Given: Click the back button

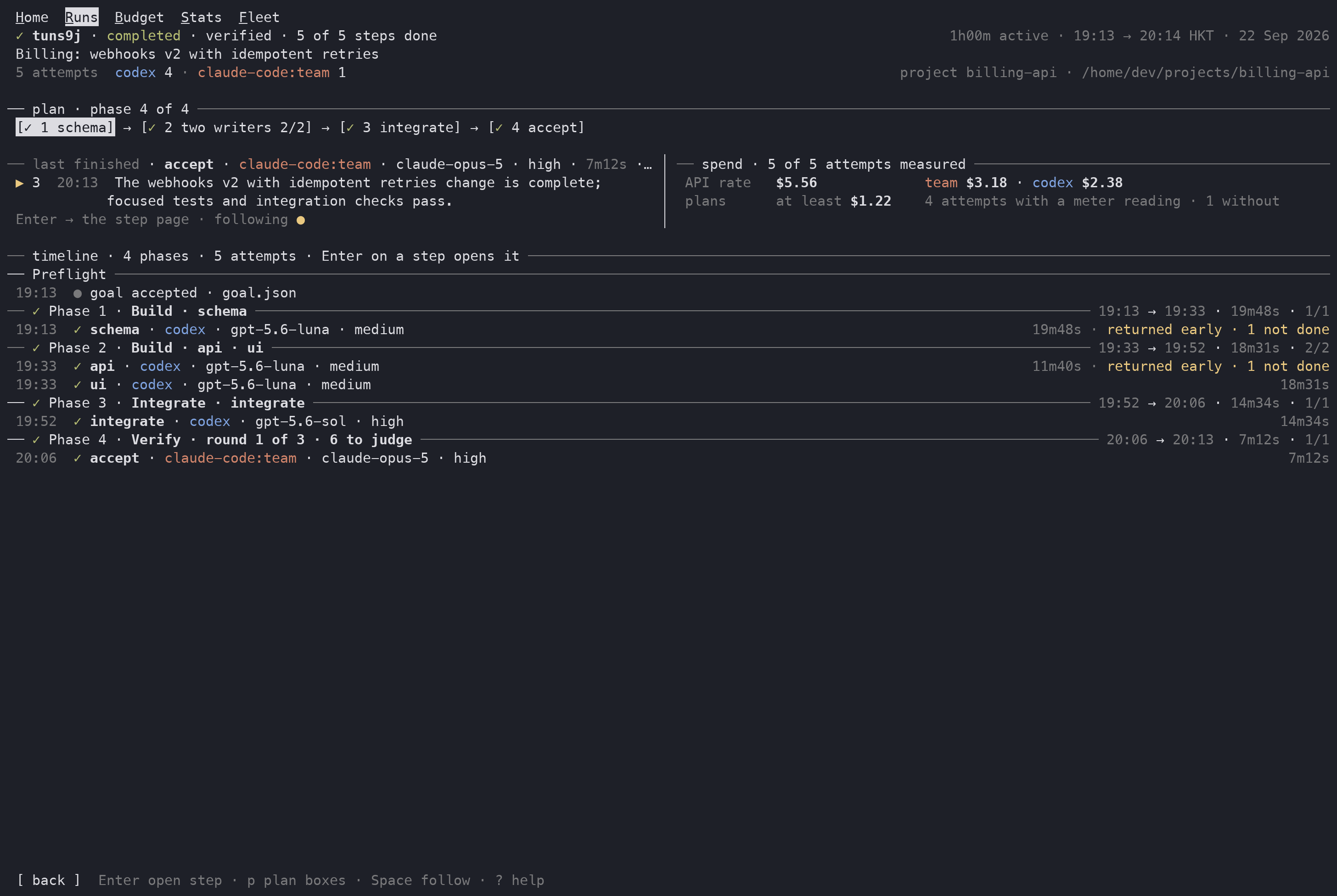Looking at the screenshot, I should [x=49, y=880].
